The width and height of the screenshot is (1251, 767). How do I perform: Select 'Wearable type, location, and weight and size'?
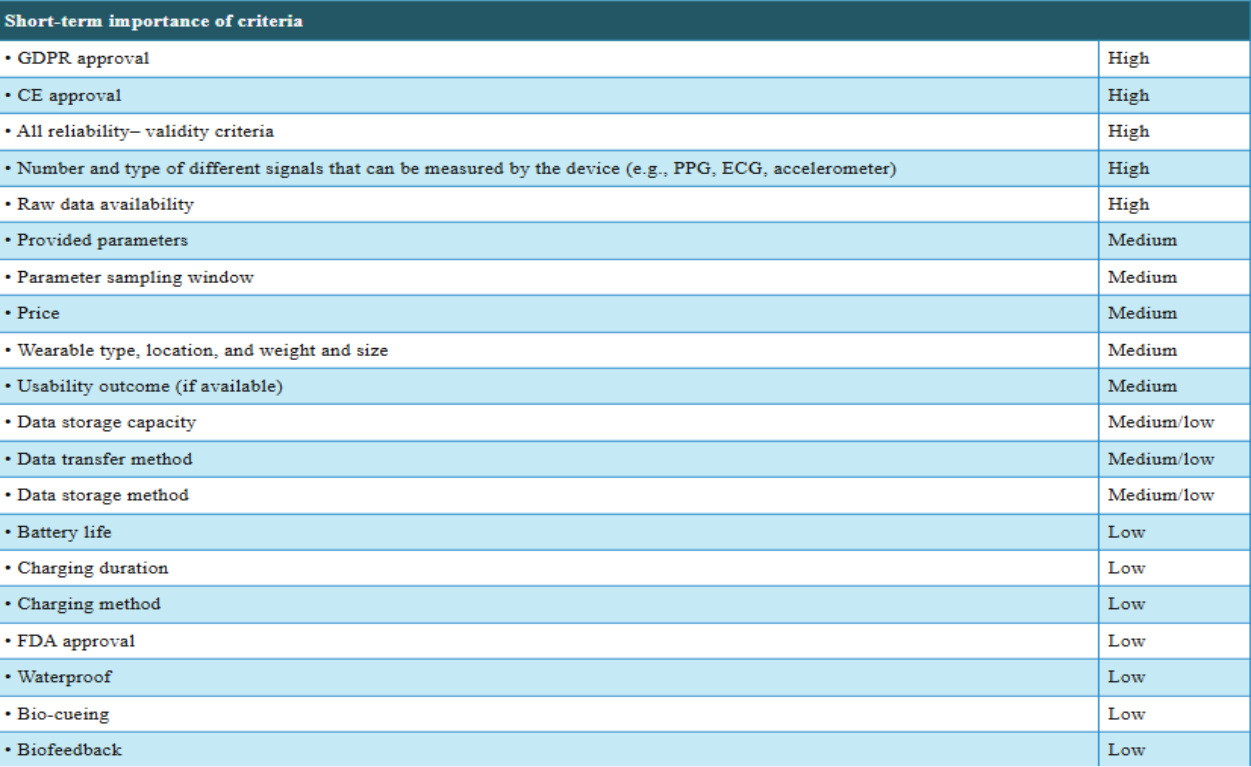[202, 350]
